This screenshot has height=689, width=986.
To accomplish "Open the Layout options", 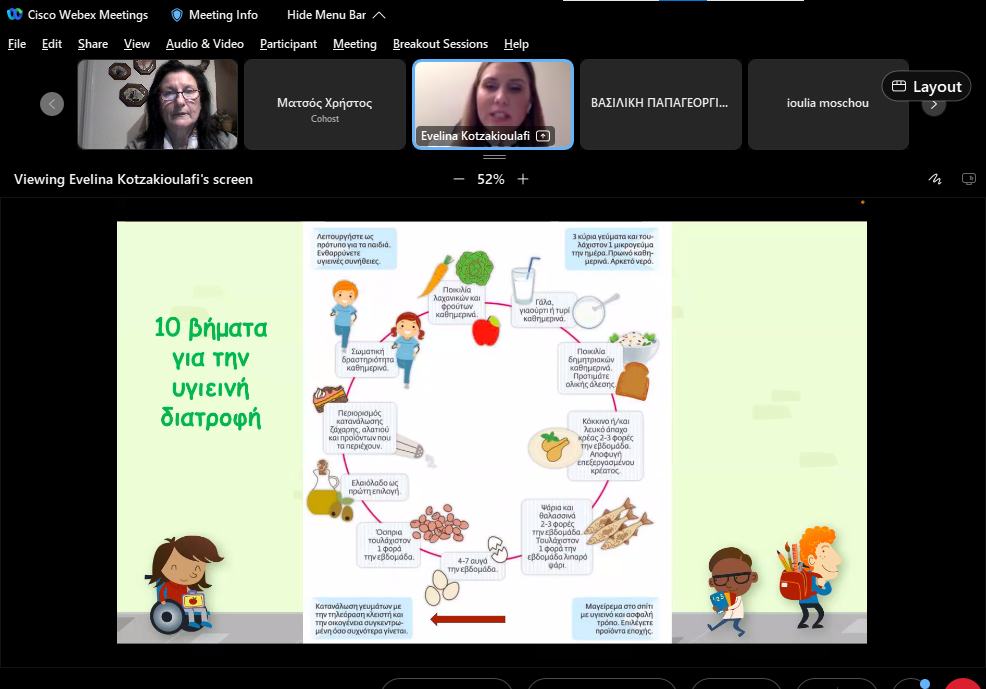I will click(926, 87).
